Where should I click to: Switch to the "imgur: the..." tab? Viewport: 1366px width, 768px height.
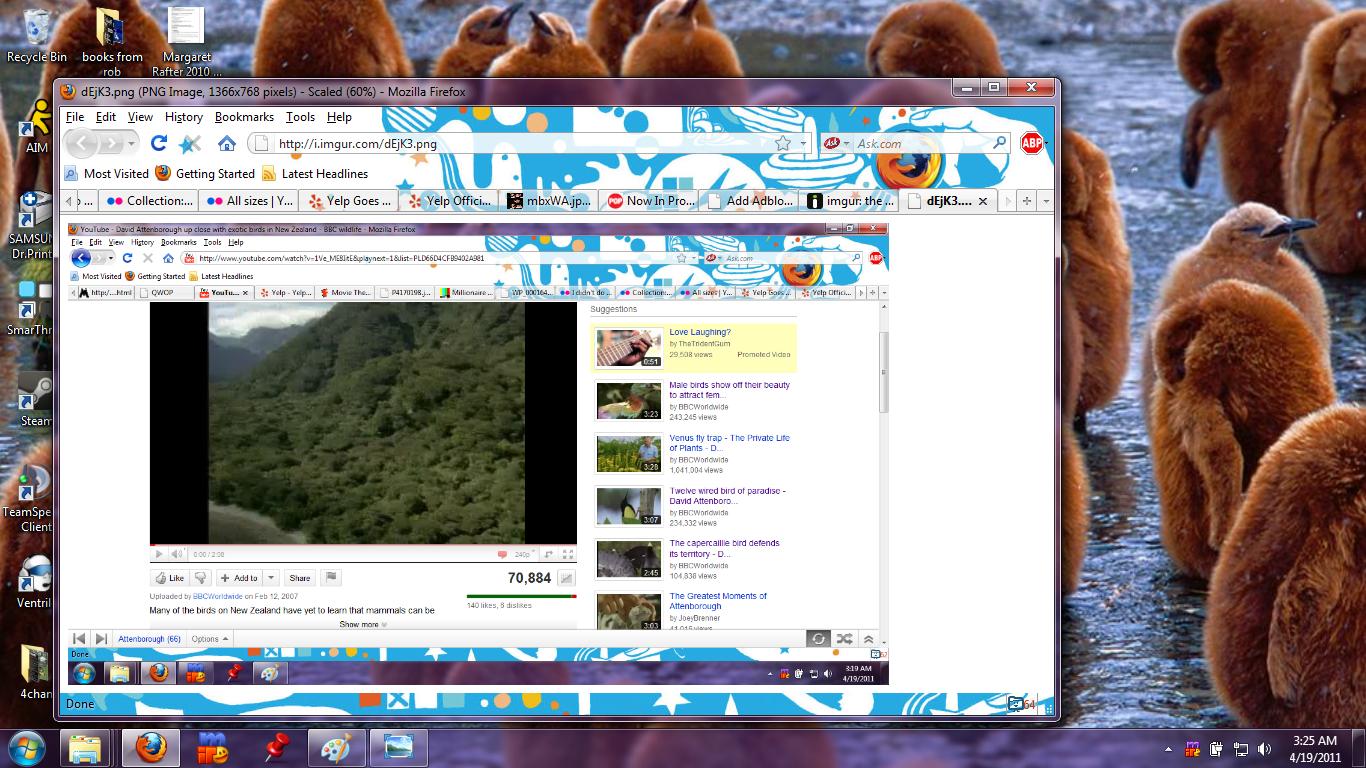click(849, 201)
